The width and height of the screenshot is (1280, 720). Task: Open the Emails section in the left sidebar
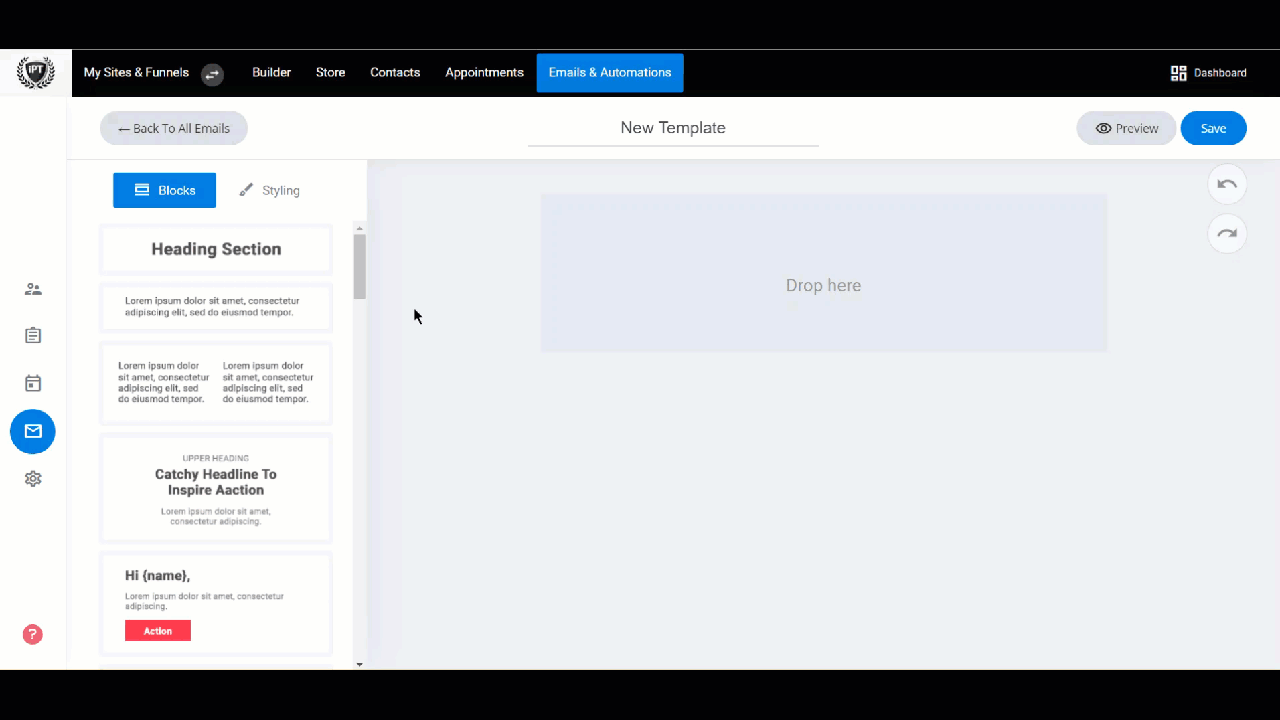tap(33, 431)
